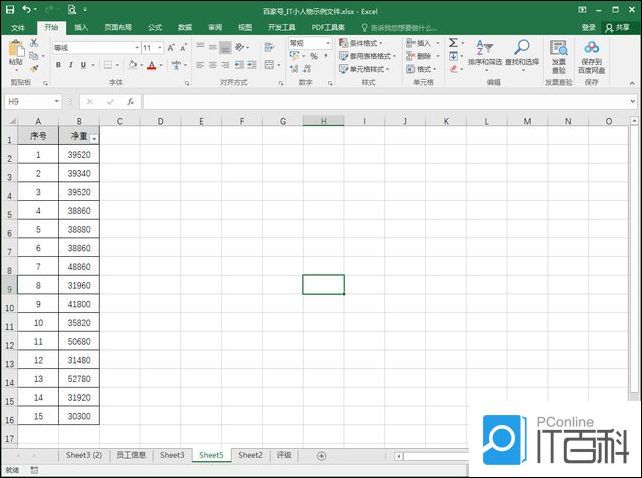
Task: Toggle Underline formatting
Action: click(83, 65)
